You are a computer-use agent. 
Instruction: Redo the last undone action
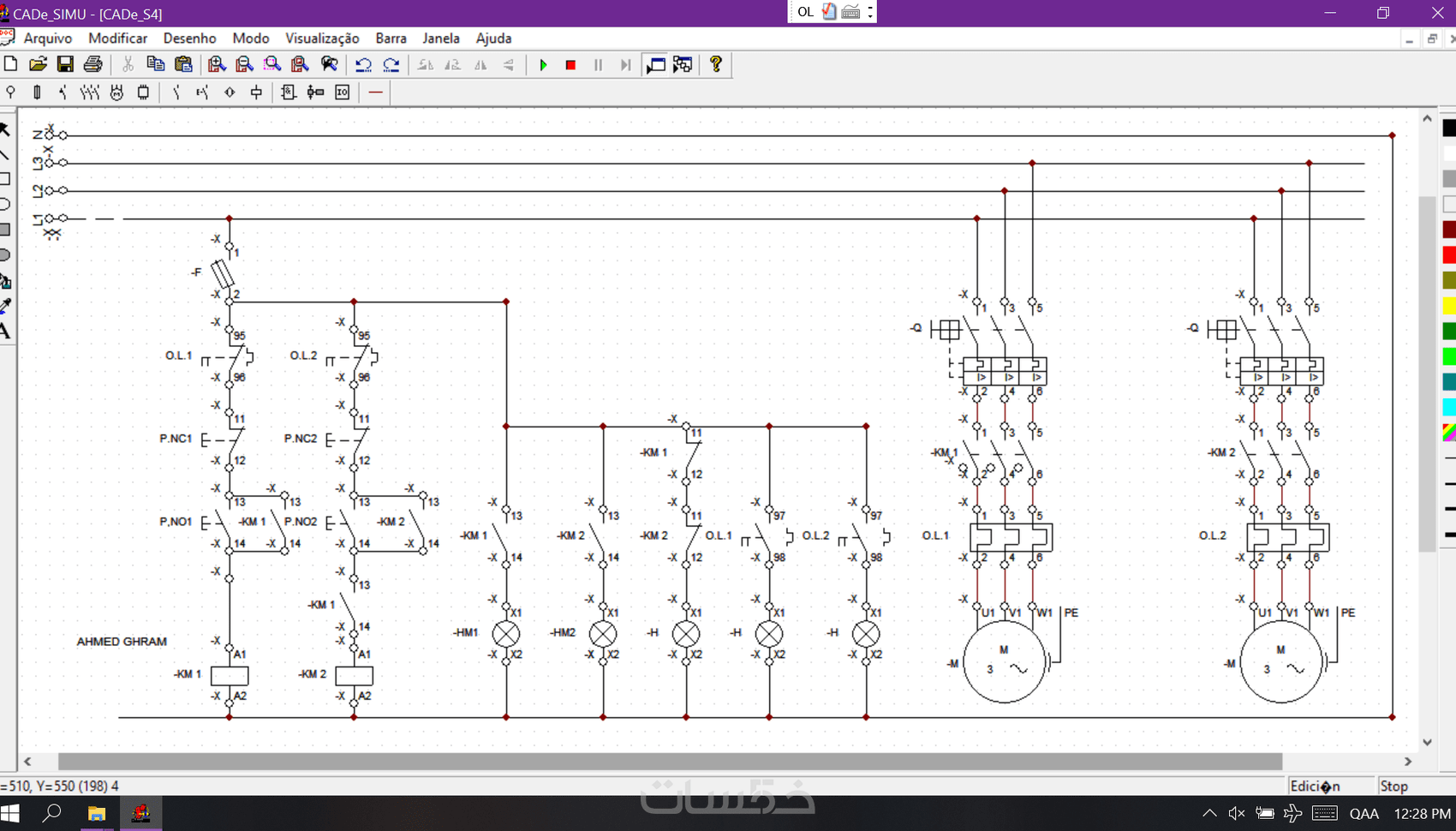pos(391,64)
